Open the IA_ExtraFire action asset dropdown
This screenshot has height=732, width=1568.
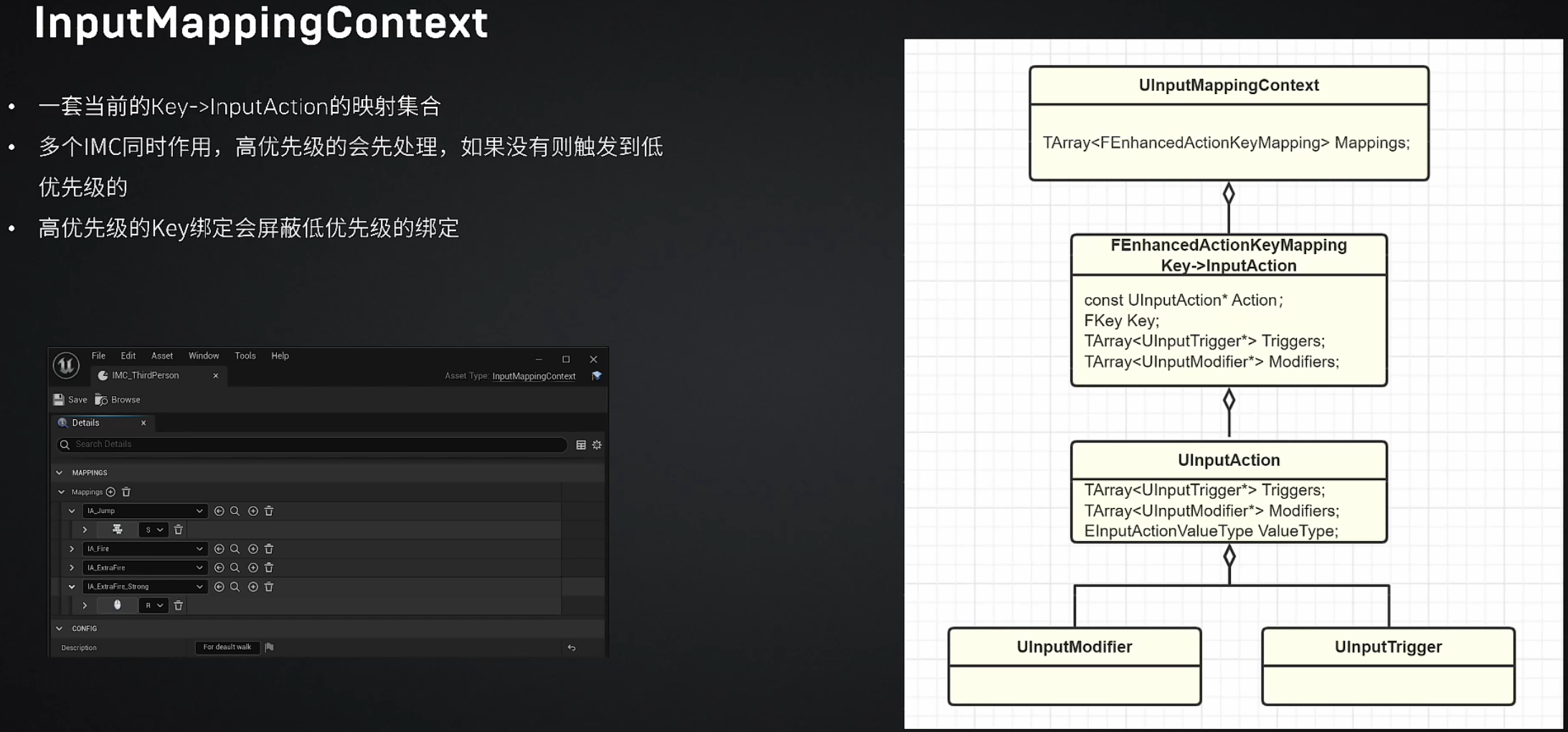pos(145,568)
